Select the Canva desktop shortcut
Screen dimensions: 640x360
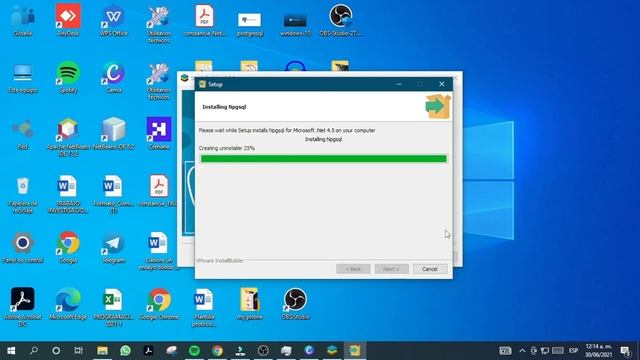tap(113, 77)
